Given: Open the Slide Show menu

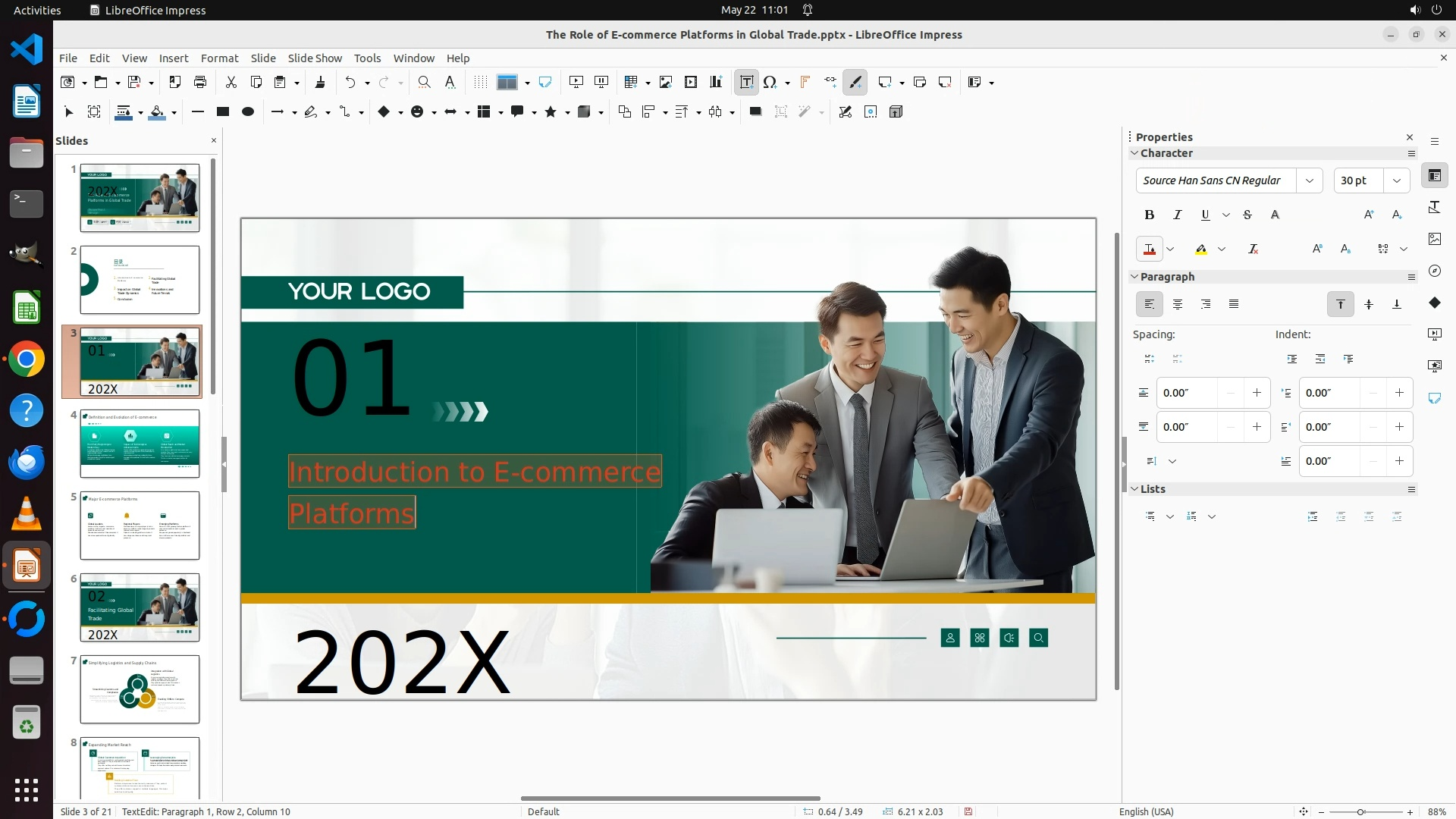Looking at the screenshot, I should 315,58.
